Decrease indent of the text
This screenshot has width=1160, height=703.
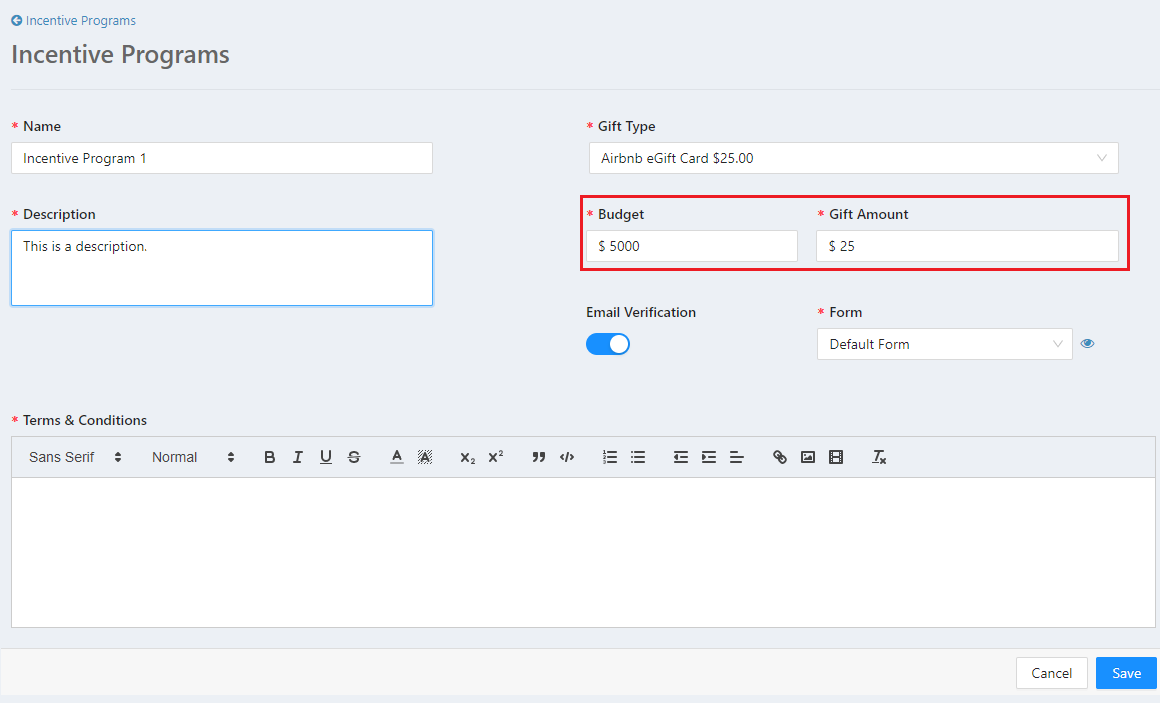(x=681, y=457)
